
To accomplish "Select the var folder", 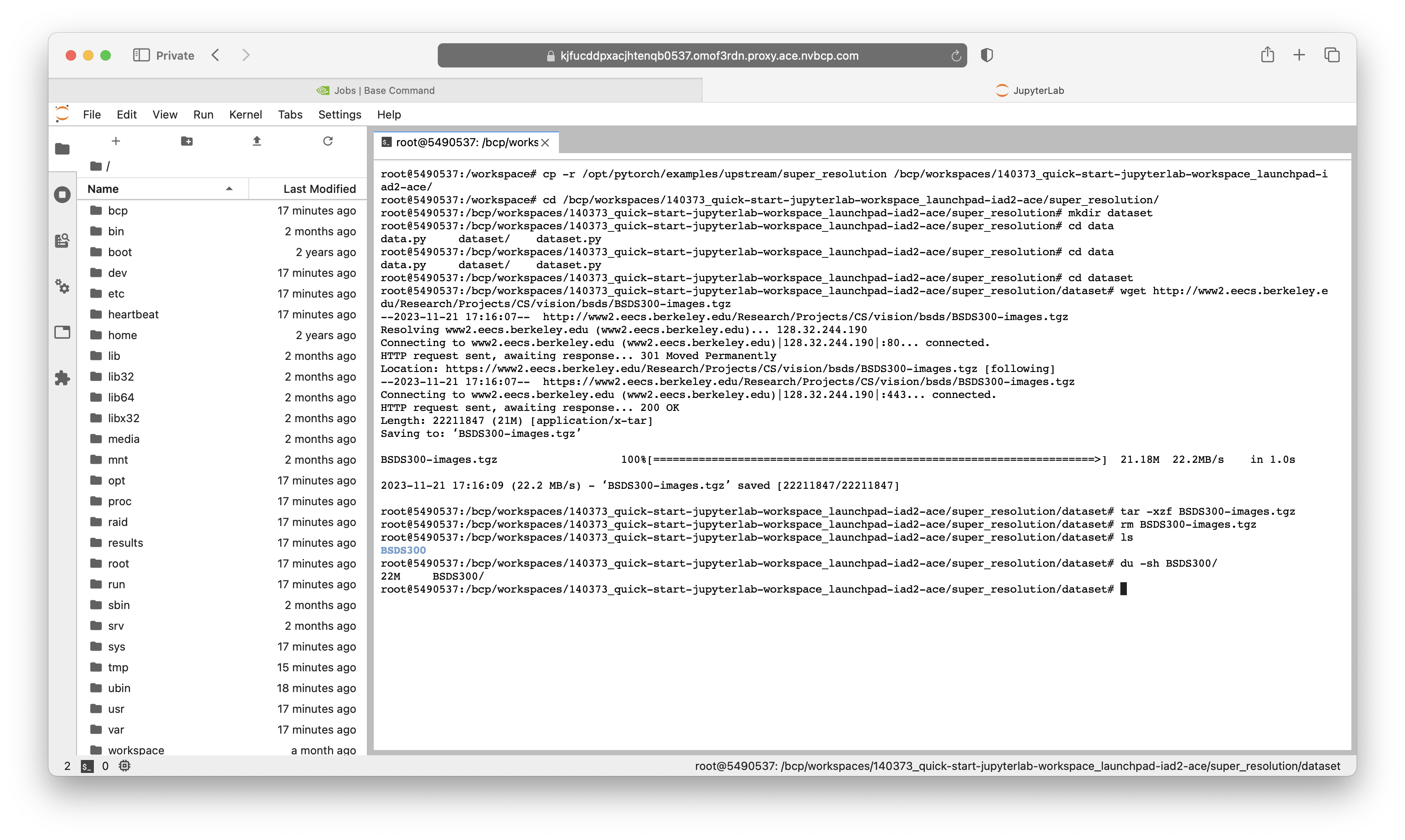I will tap(222, 730).
